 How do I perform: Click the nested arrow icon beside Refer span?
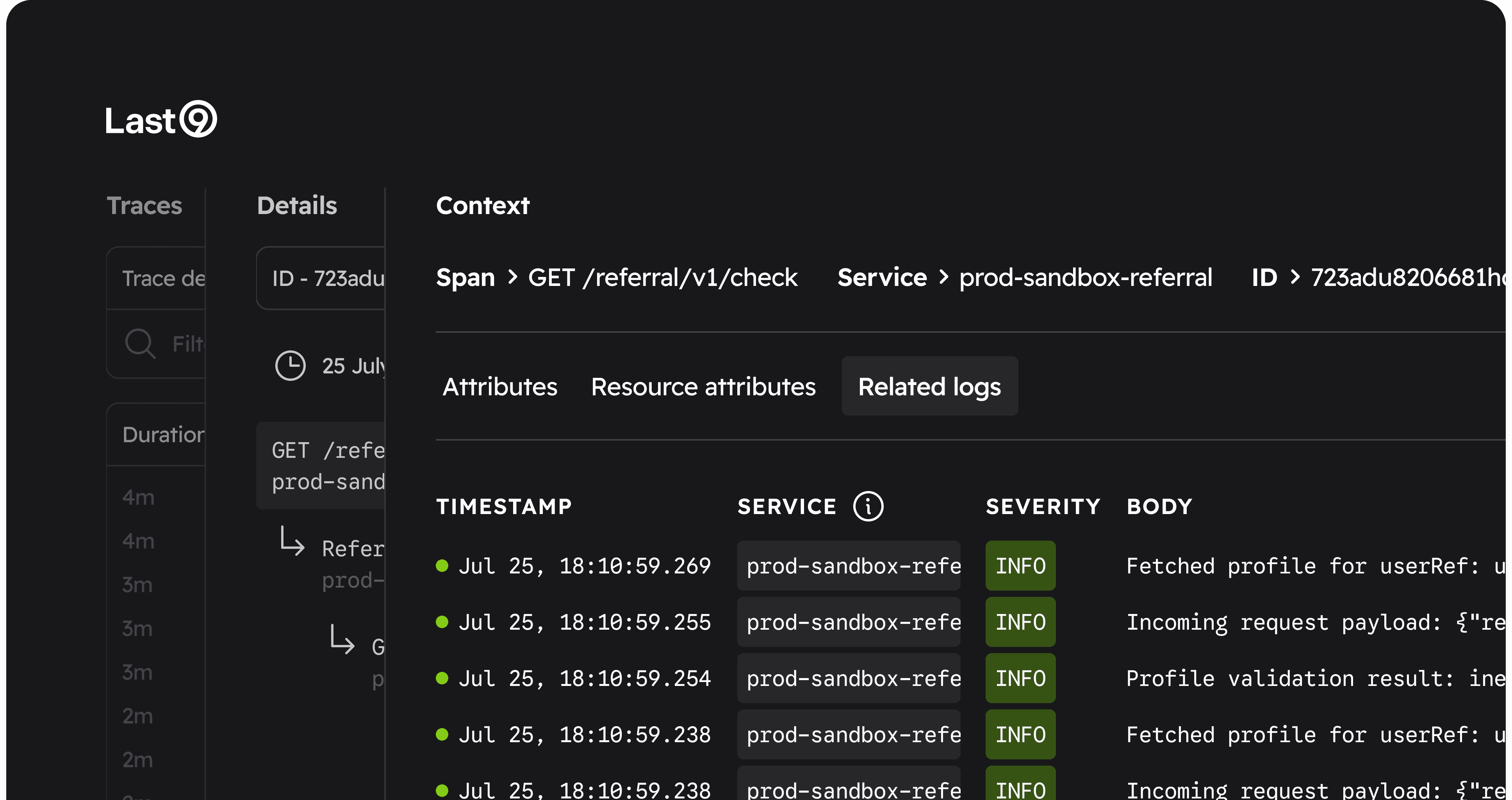(x=292, y=541)
